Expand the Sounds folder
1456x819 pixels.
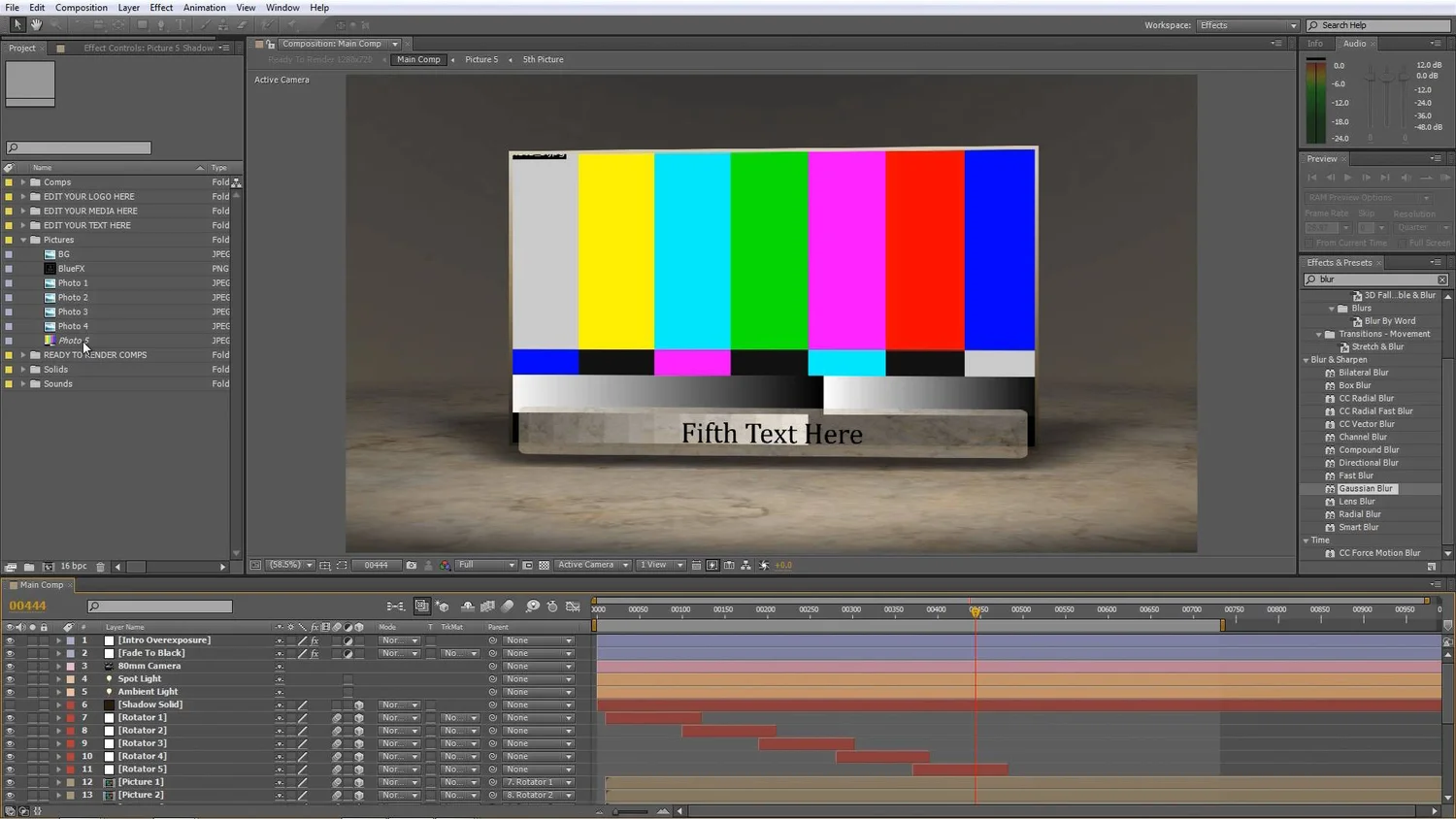point(22,383)
